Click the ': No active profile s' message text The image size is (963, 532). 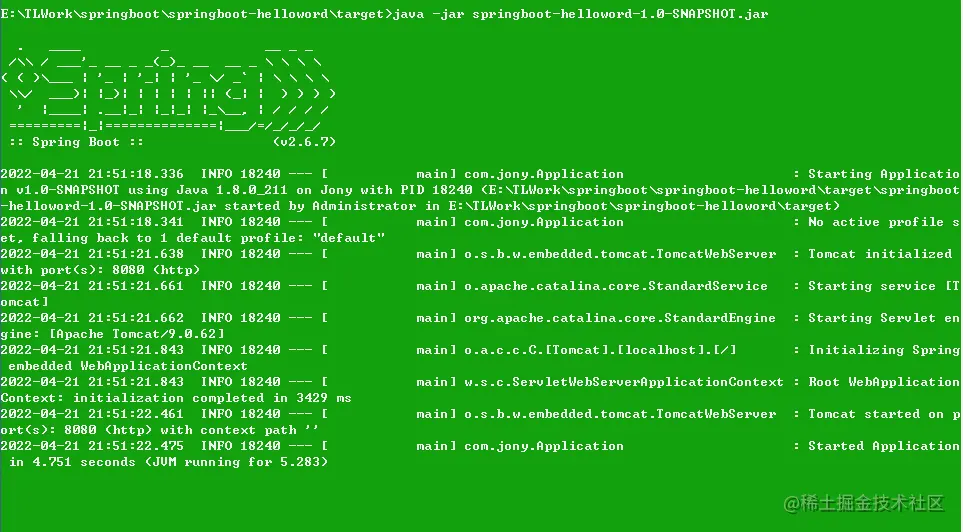[x=877, y=222]
